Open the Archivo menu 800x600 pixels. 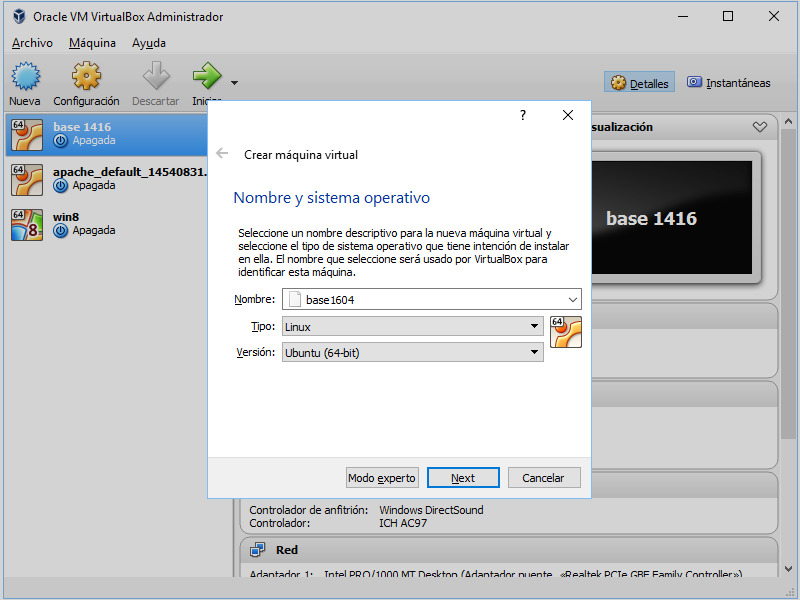coord(32,43)
